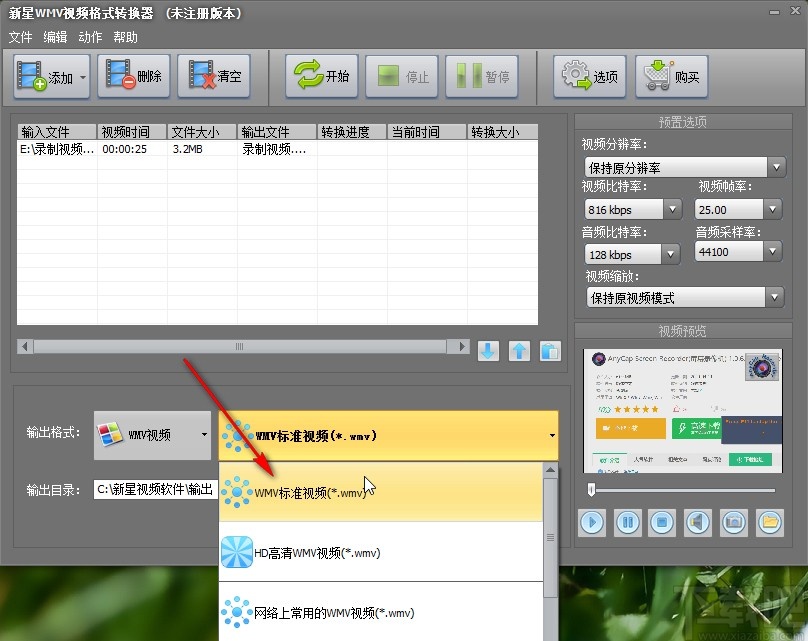Click the 当前时间 column header

click(427, 132)
